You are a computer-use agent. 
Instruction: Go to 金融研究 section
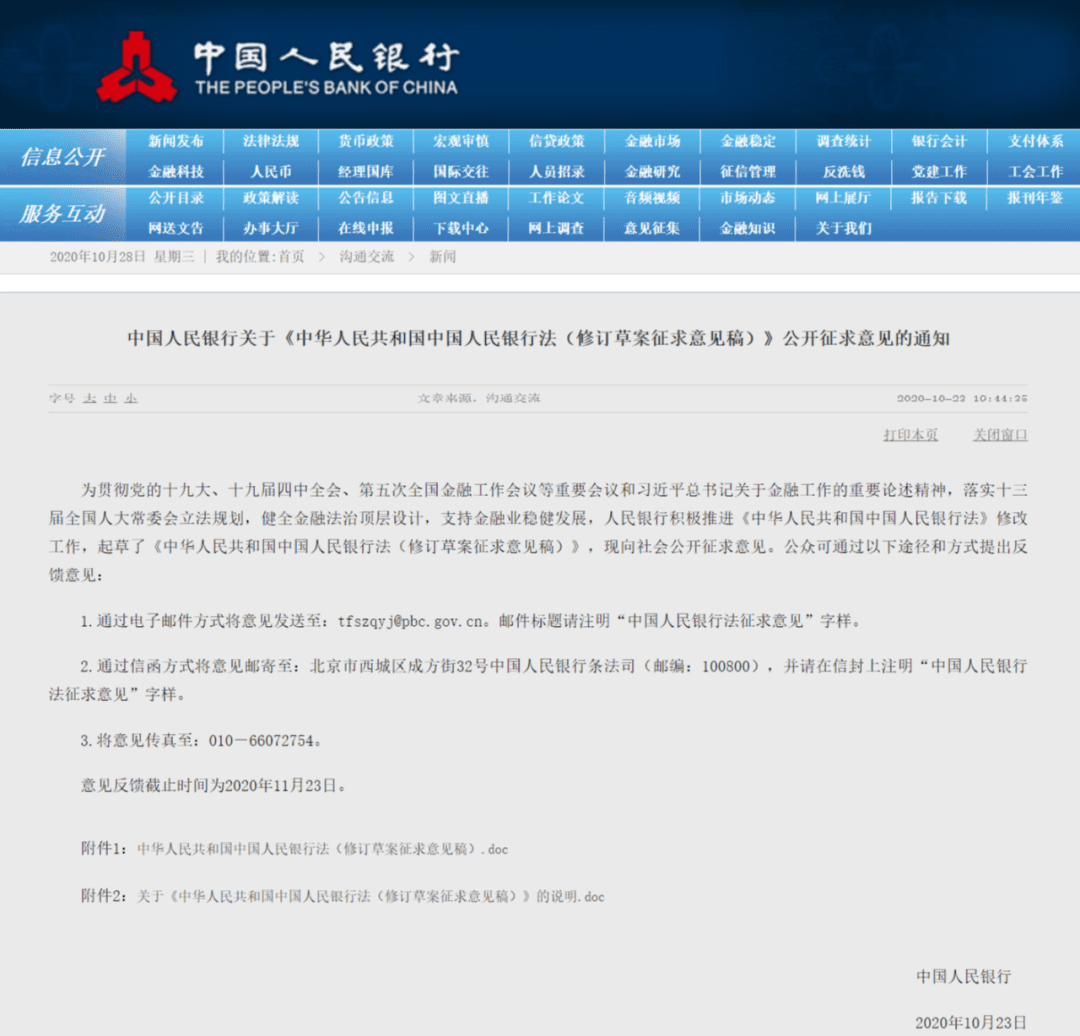tap(652, 172)
